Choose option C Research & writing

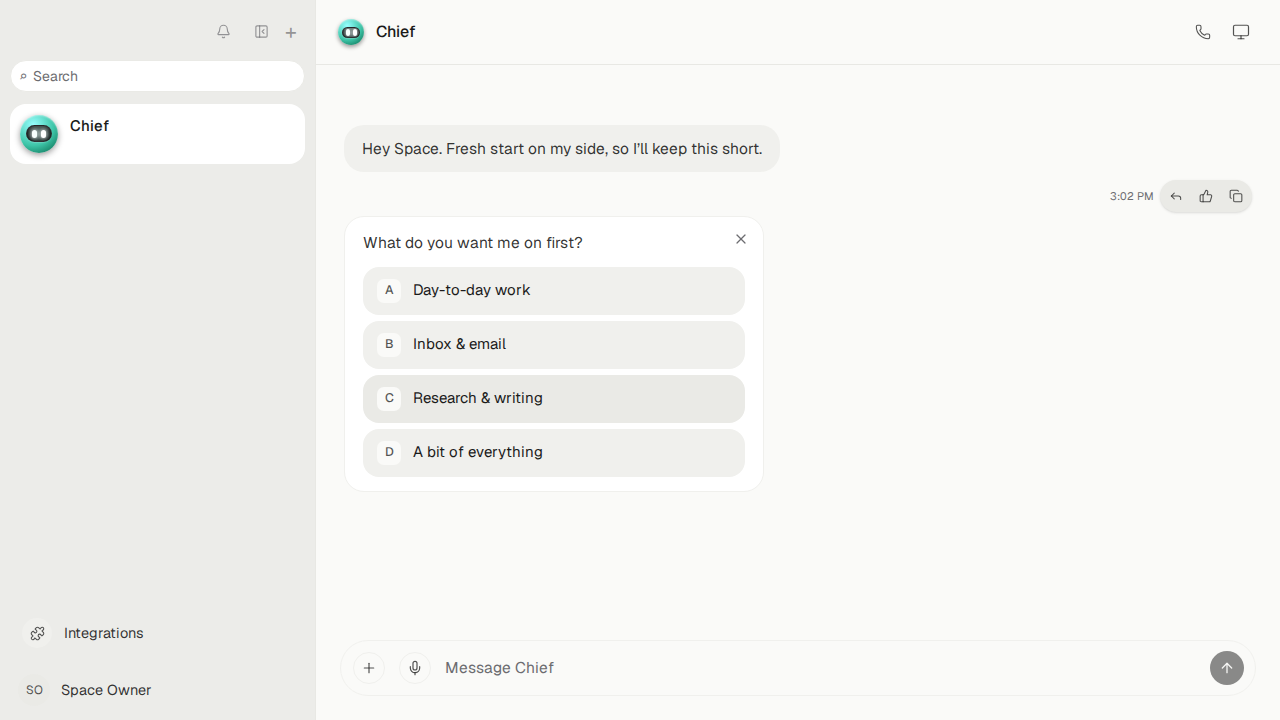tap(554, 399)
